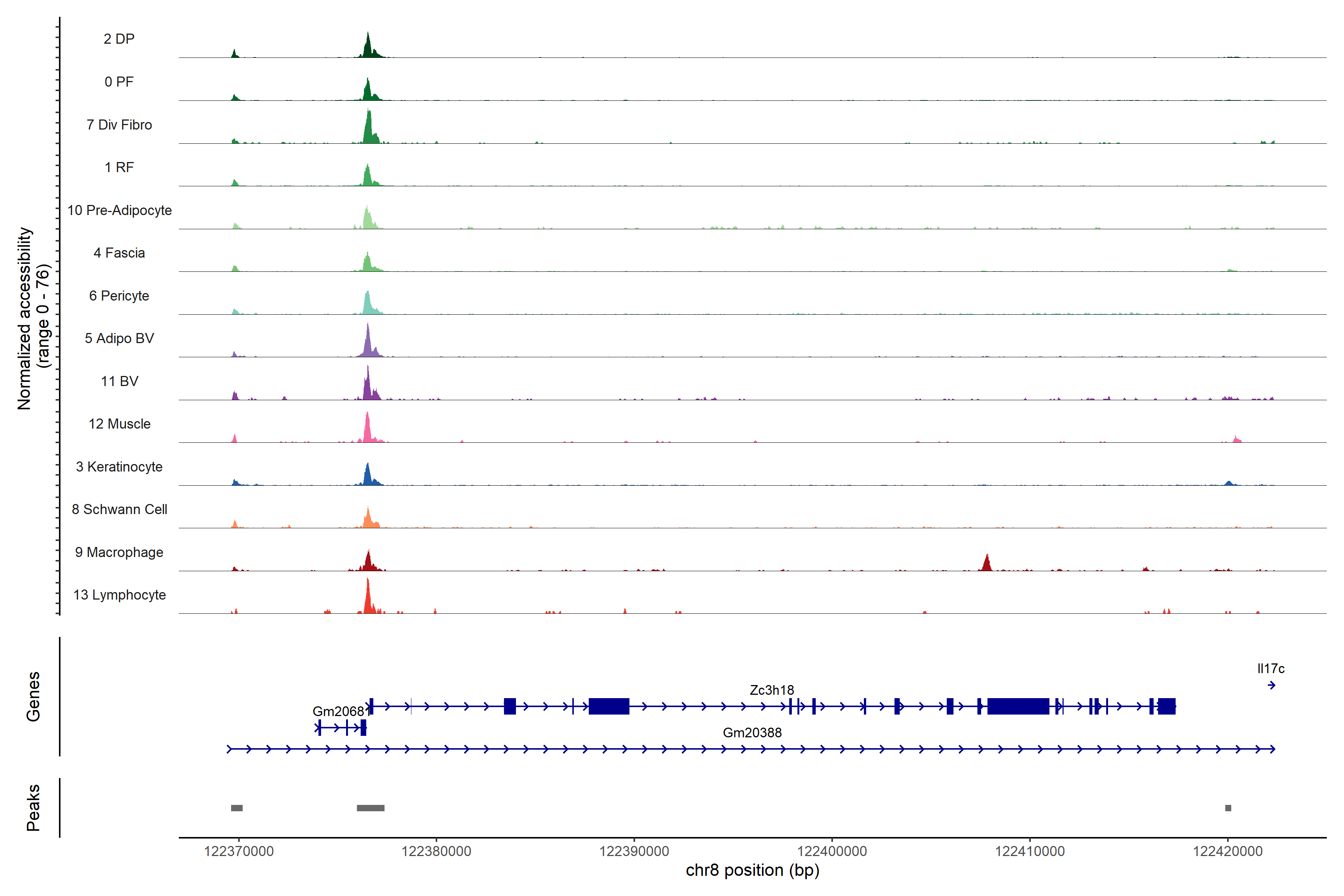Click the 122390000 axis tick label
Image resolution: width=1344 pixels, height=896 pixels.
click(x=634, y=852)
